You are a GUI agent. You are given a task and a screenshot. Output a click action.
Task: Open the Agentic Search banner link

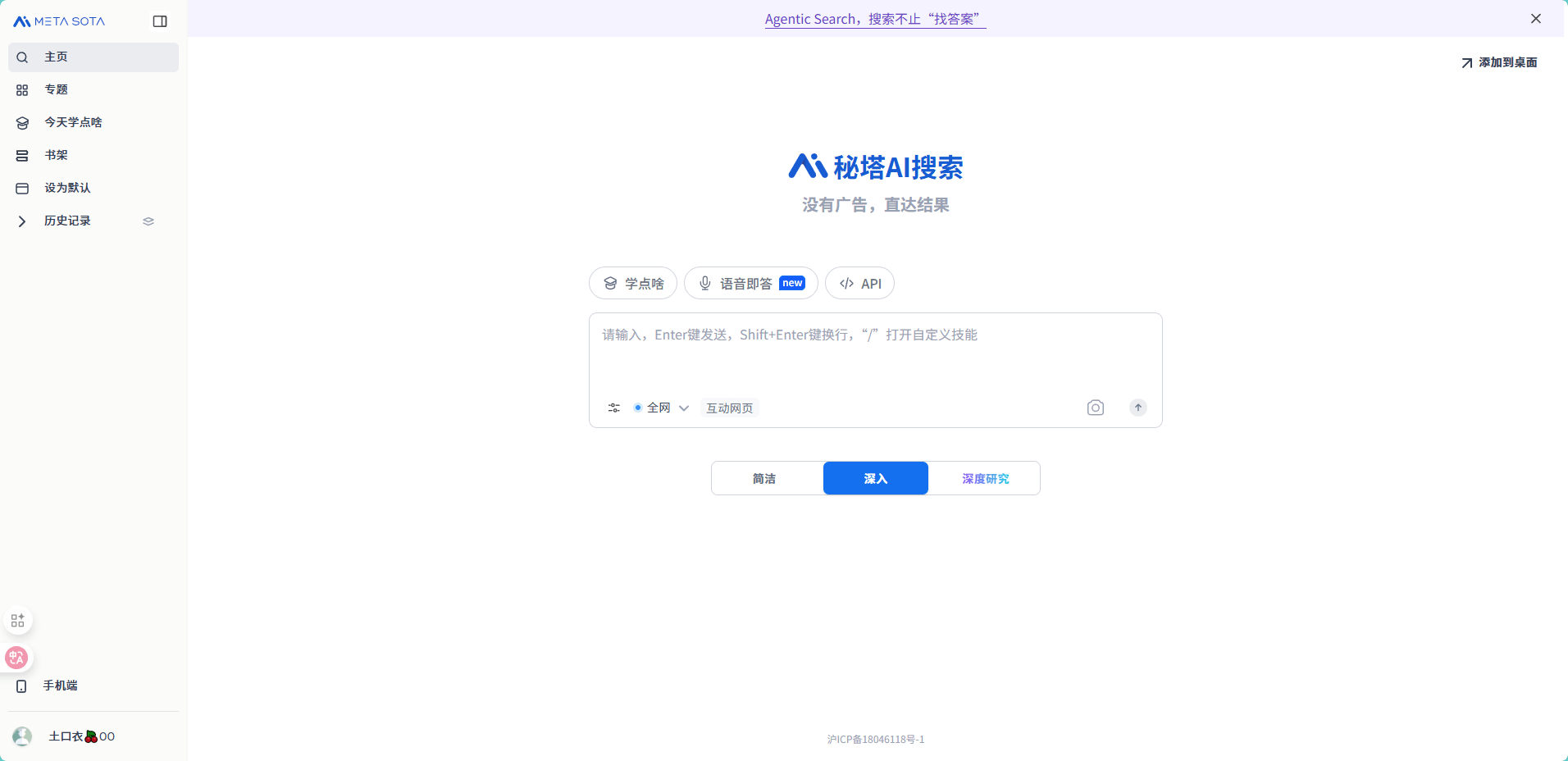click(874, 19)
